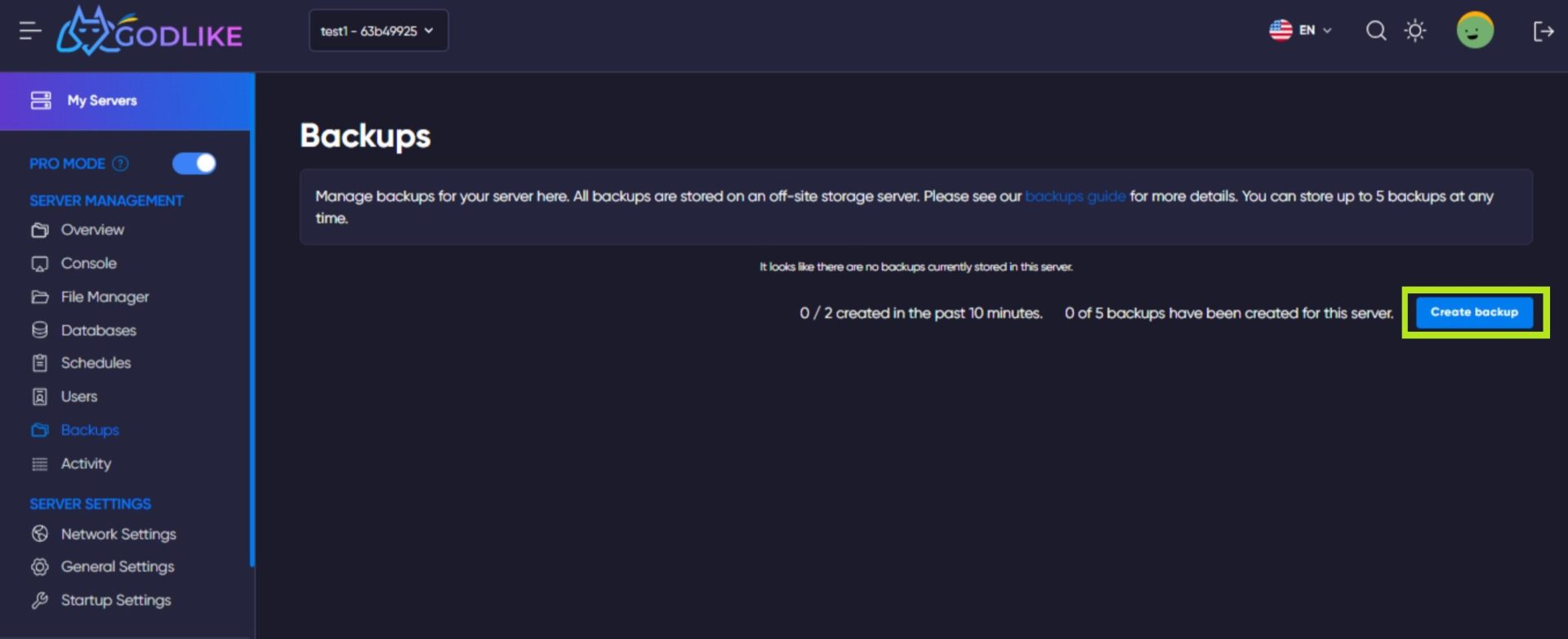Image resolution: width=1568 pixels, height=639 pixels.
Task: Select File Manager in sidebar
Action: (x=105, y=297)
